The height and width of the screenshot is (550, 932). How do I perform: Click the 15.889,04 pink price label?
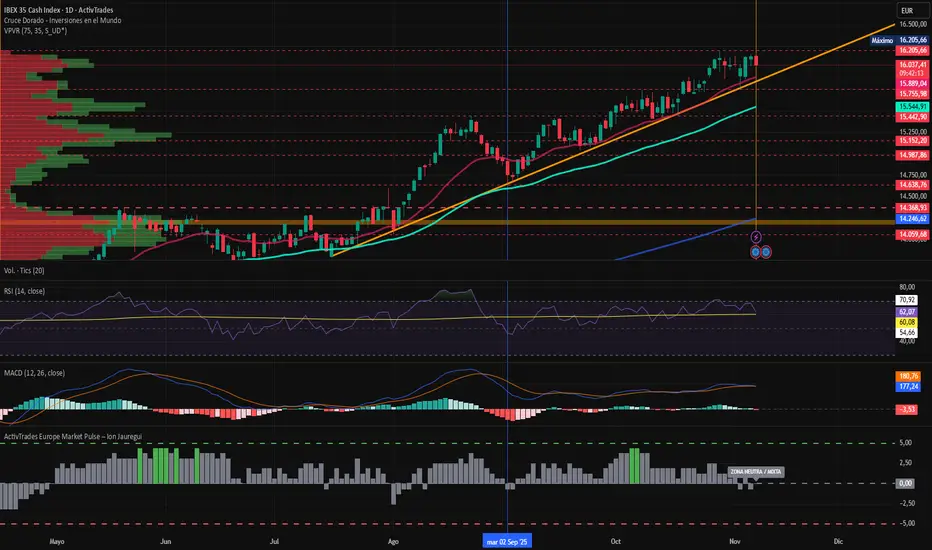[x=912, y=84]
